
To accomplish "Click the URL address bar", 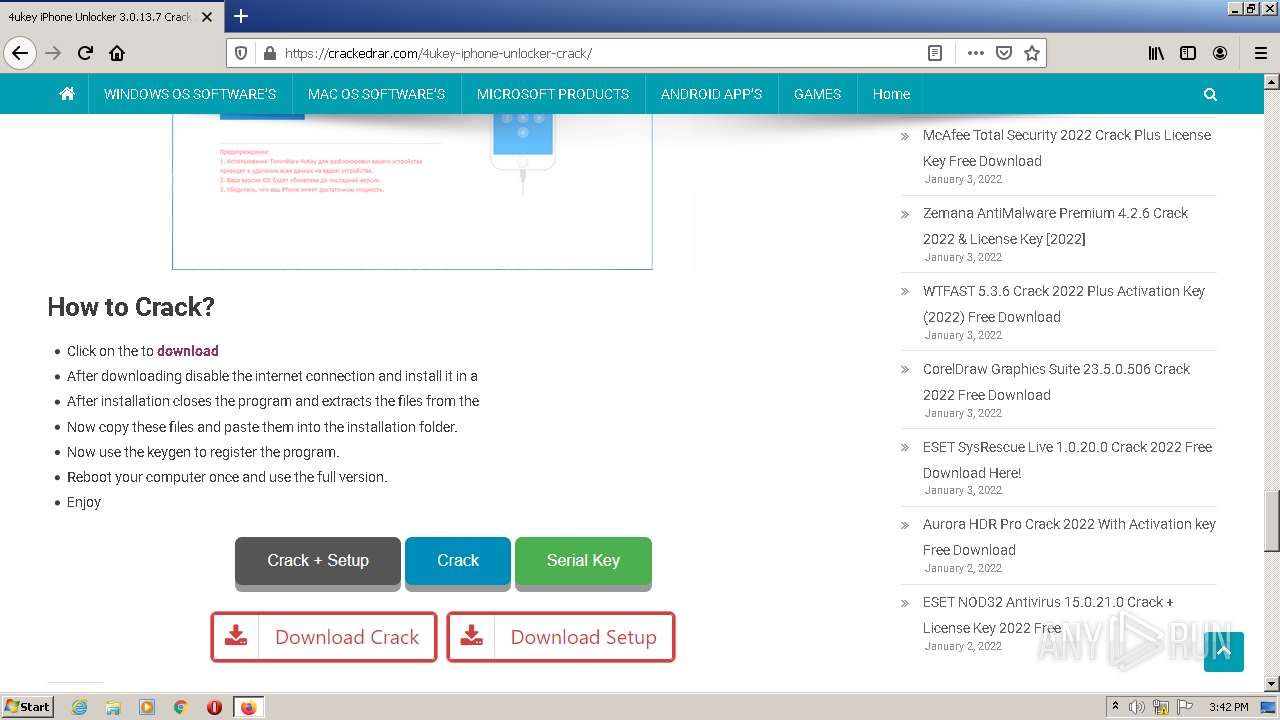I will point(600,53).
